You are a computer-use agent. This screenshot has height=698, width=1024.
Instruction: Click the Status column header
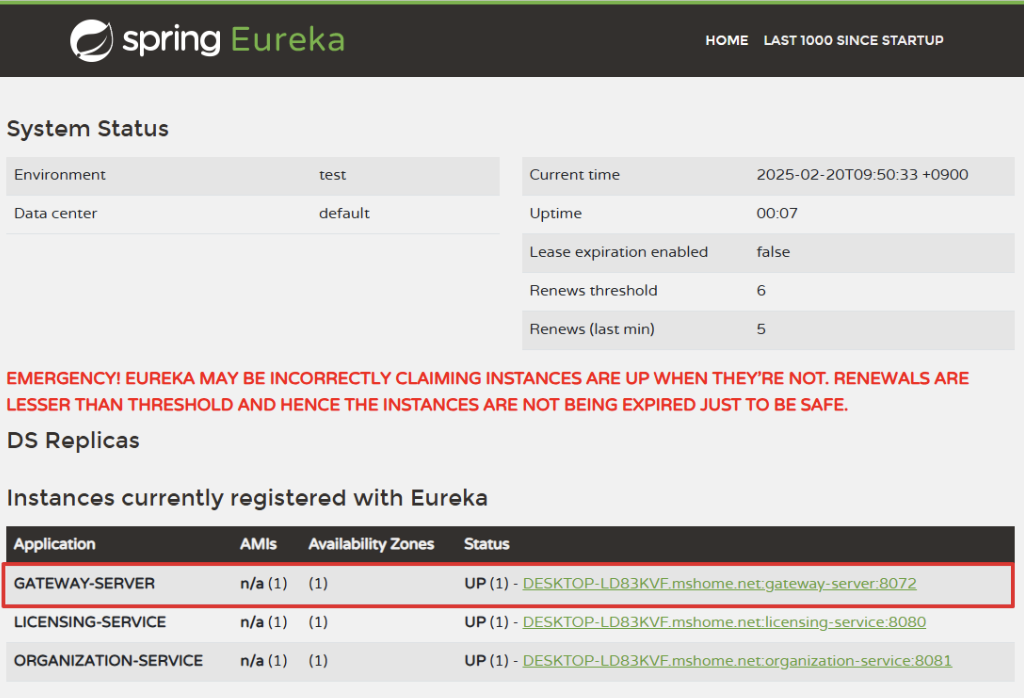(x=487, y=544)
